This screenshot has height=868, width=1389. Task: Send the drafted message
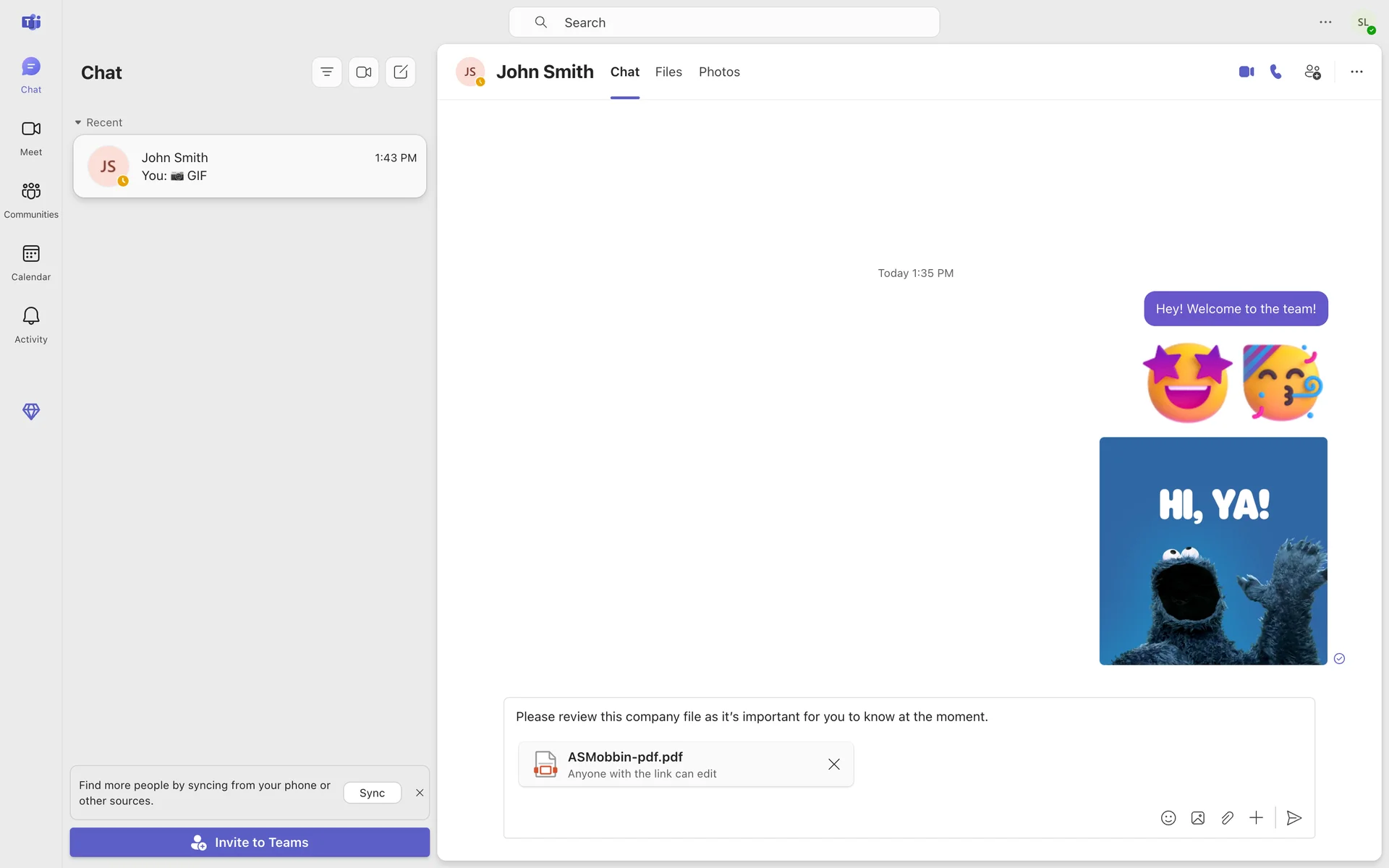(x=1294, y=818)
